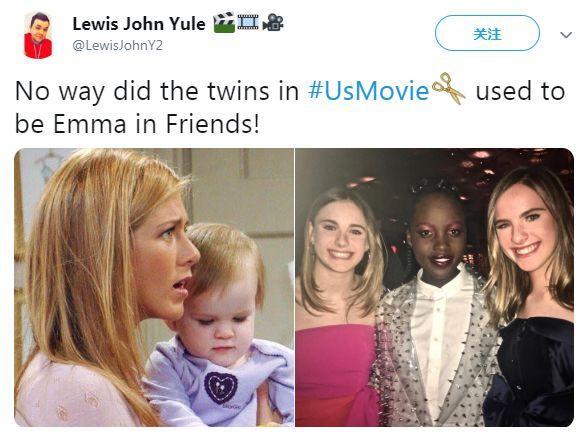Expand the tweet options chevron

566,35
